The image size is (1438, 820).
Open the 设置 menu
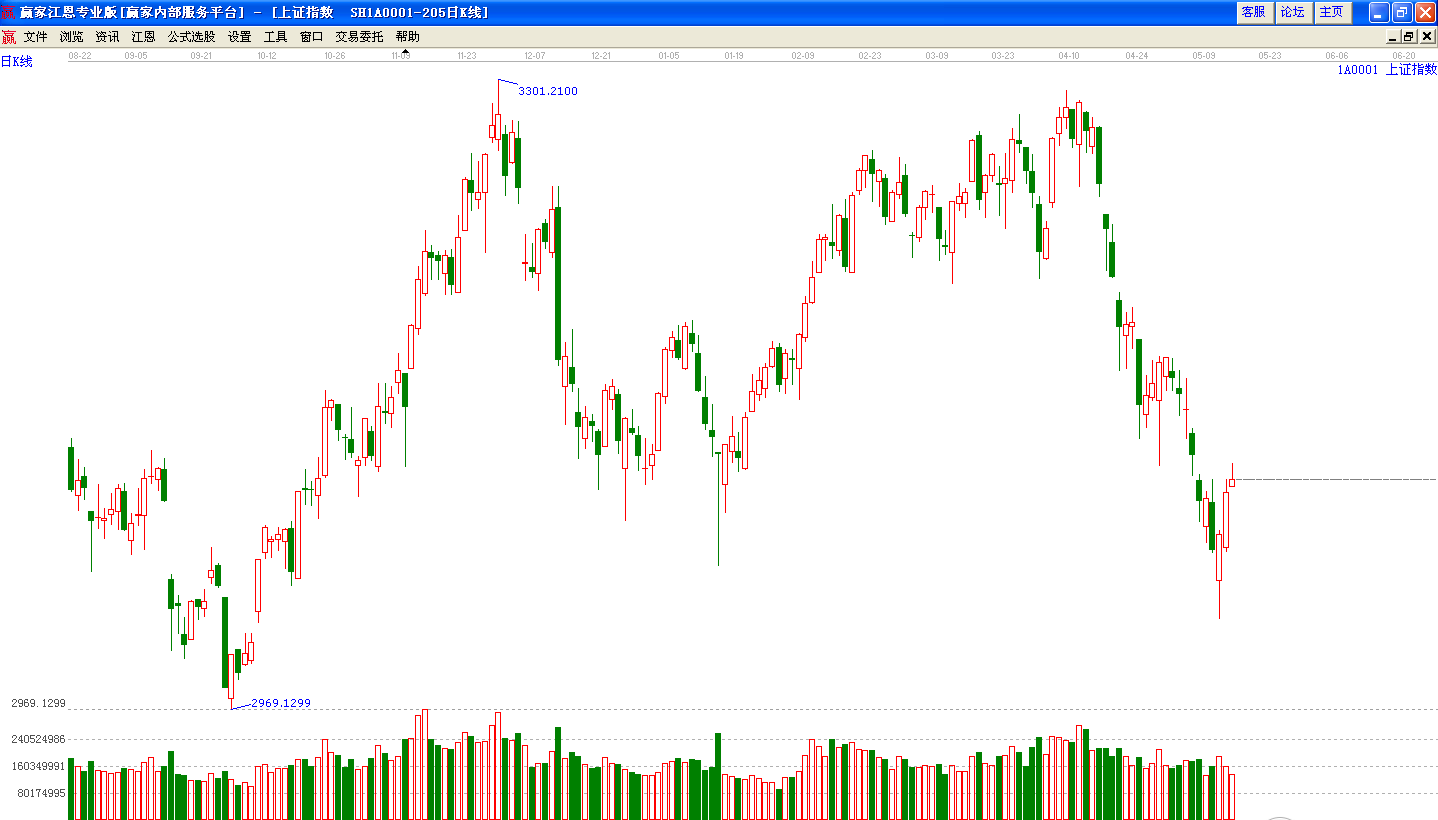[x=240, y=37]
